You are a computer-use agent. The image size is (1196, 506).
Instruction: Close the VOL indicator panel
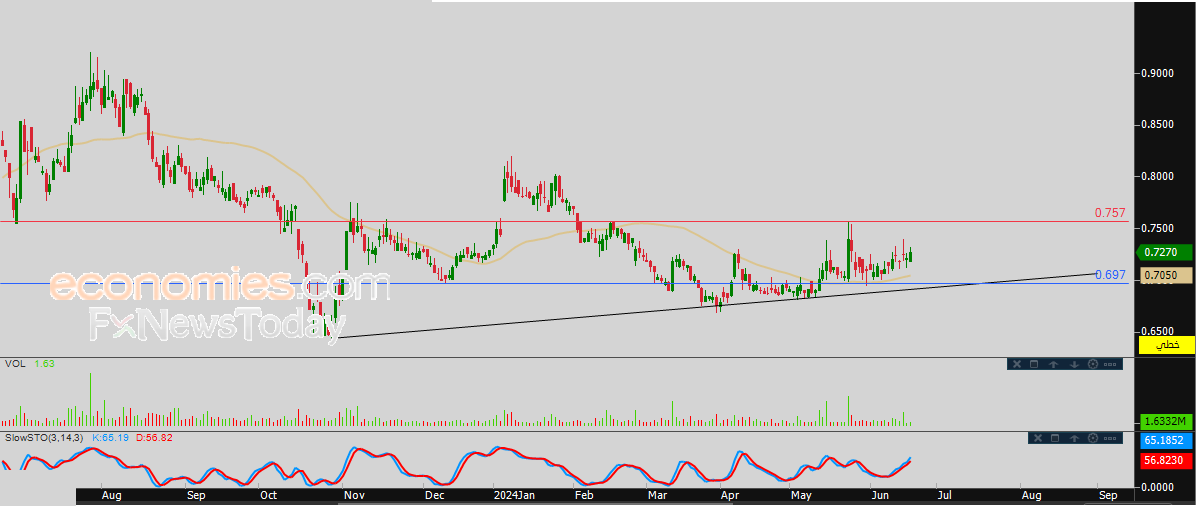pyautogui.click(x=1017, y=364)
